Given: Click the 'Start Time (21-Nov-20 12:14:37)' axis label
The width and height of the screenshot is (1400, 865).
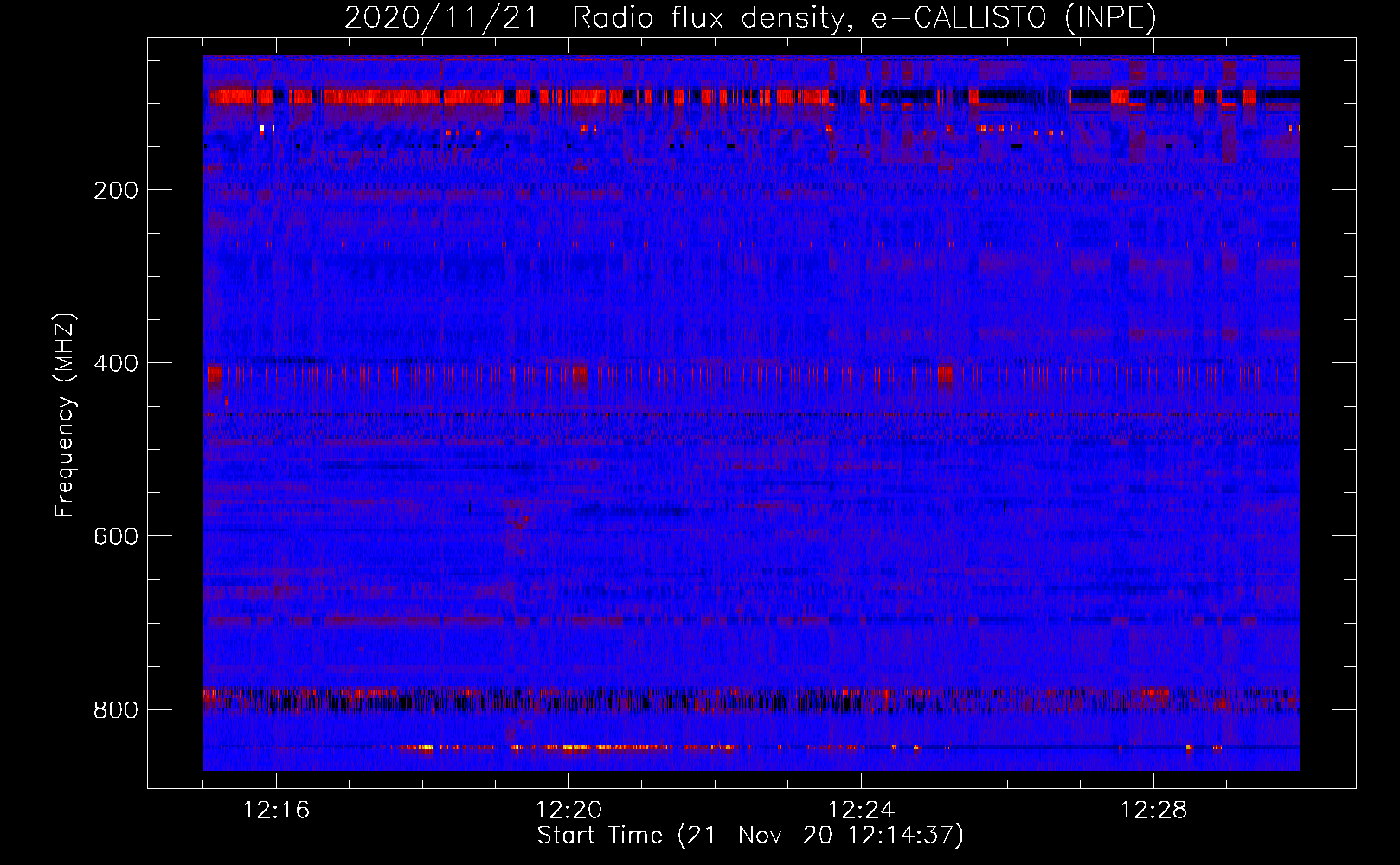Looking at the screenshot, I should click(x=750, y=836).
